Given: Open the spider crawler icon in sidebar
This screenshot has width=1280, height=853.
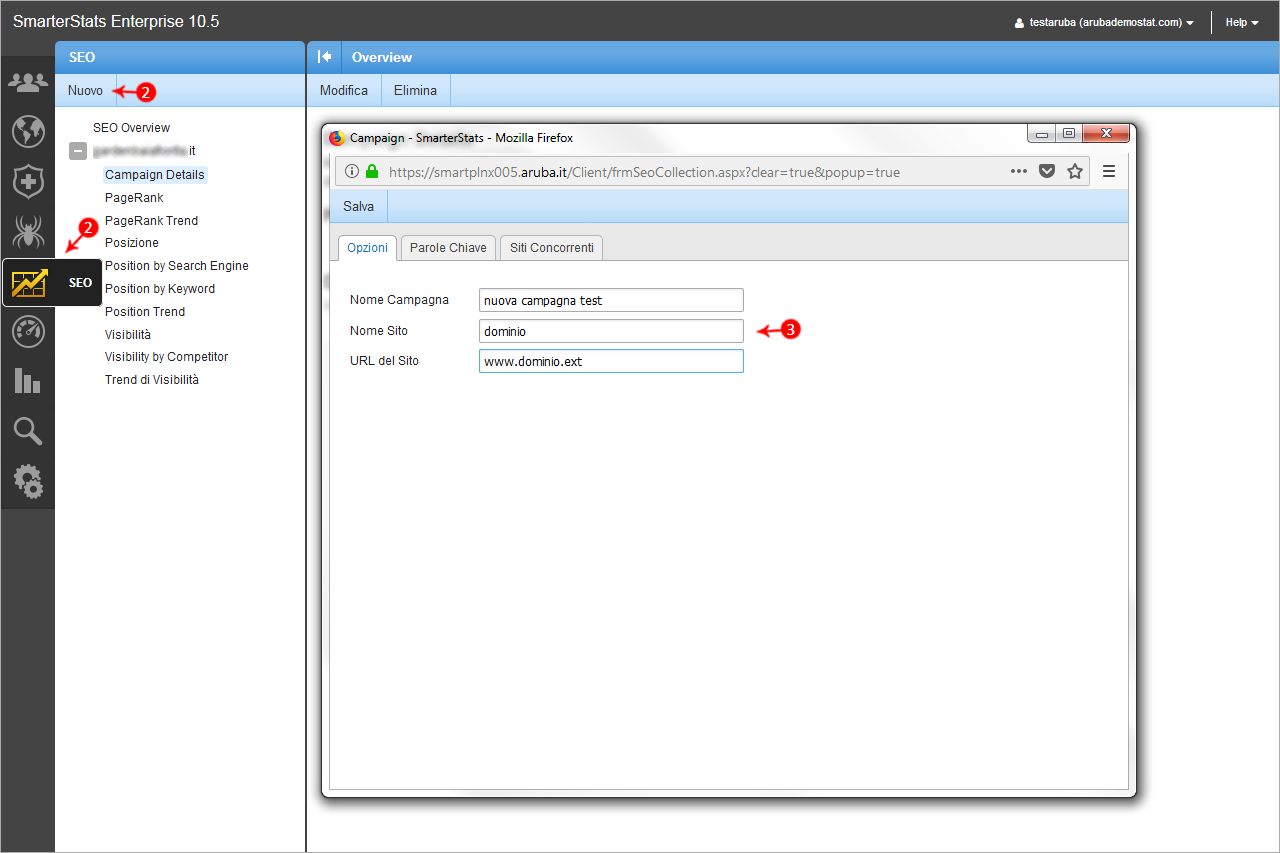Looking at the screenshot, I should tap(28, 232).
